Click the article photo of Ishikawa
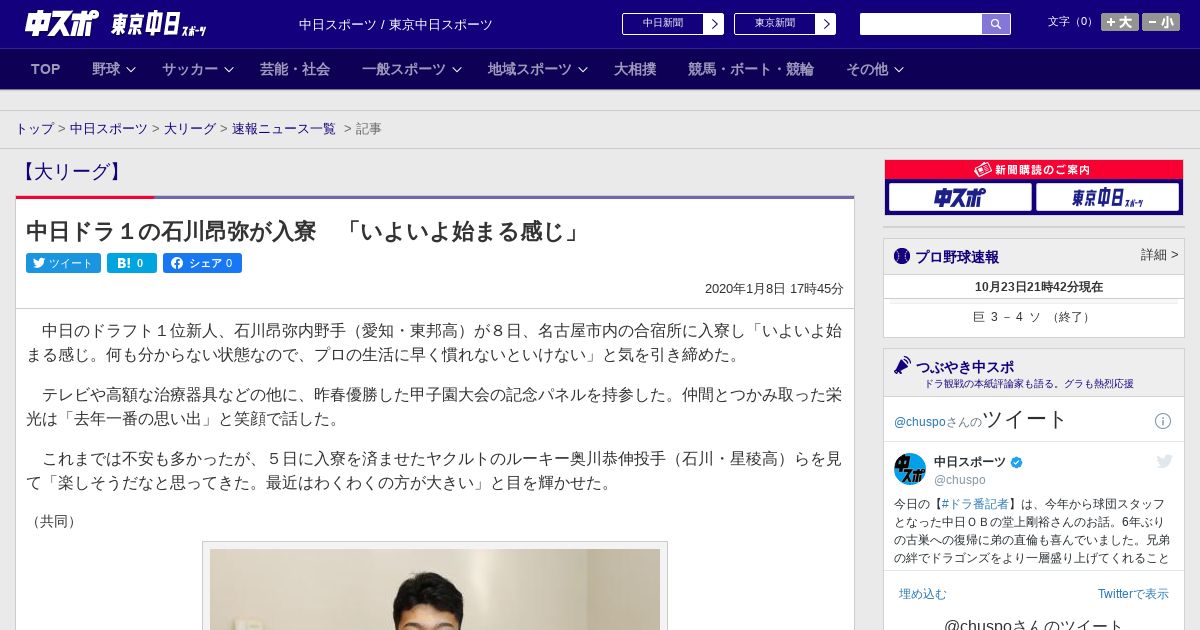Image resolution: width=1200 pixels, height=630 pixels. click(435, 589)
